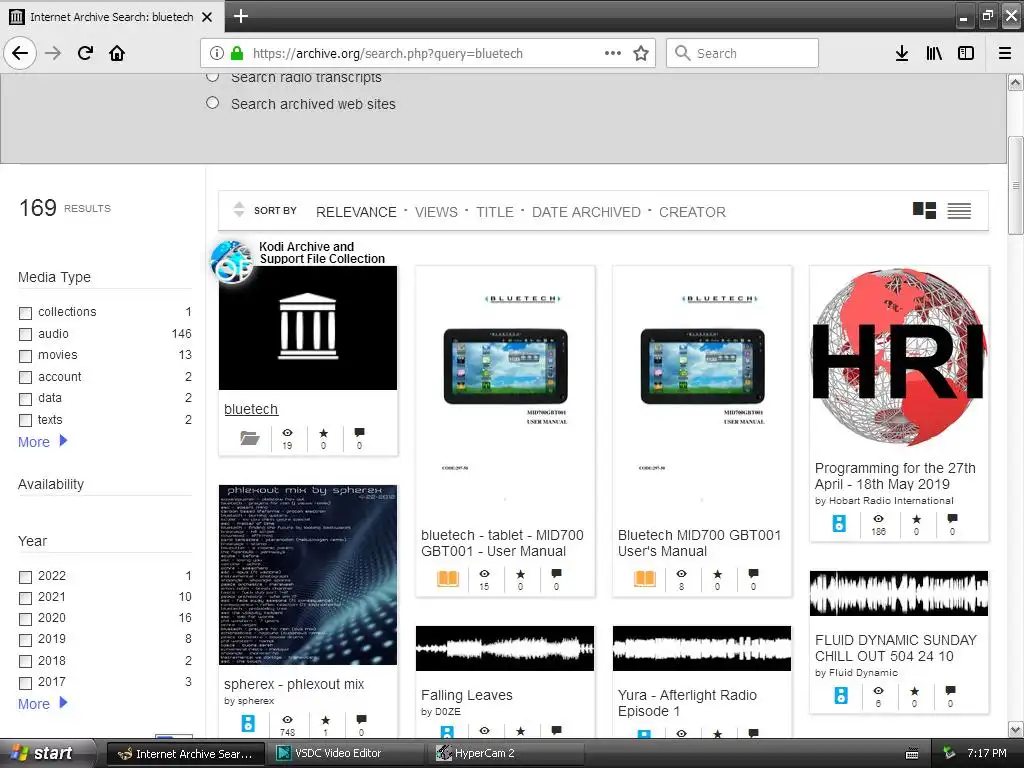Viewport: 1024px width, 768px height.
Task: Click the scrollbar down arrow
Action: pyautogui.click(x=1015, y=729)
